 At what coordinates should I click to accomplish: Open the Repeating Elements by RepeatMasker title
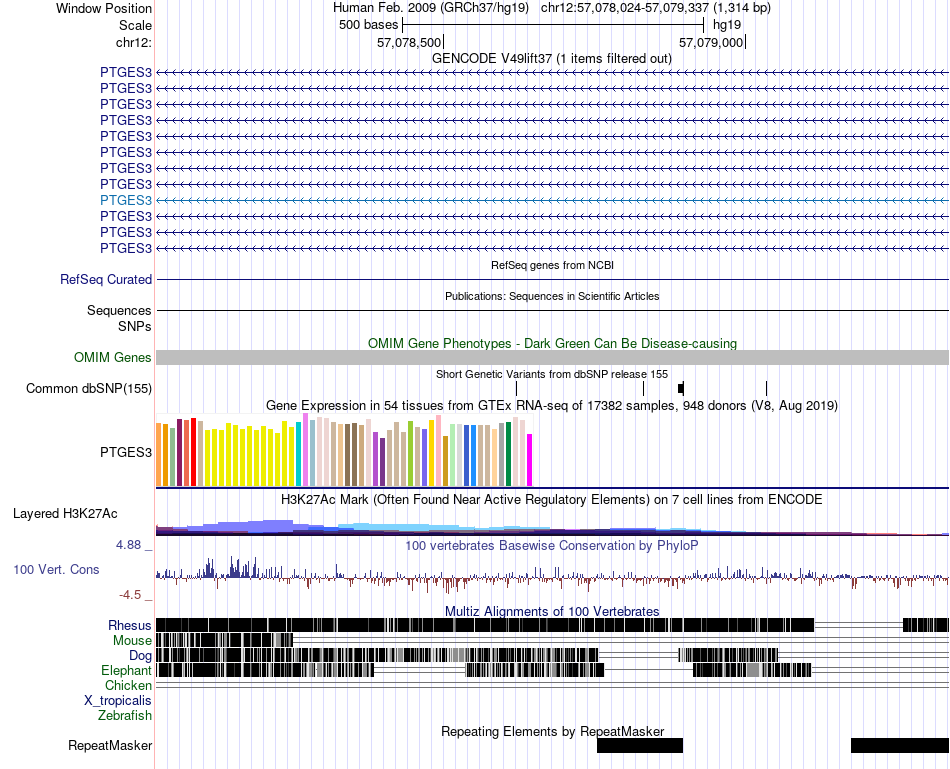click(x=552, y=731)
